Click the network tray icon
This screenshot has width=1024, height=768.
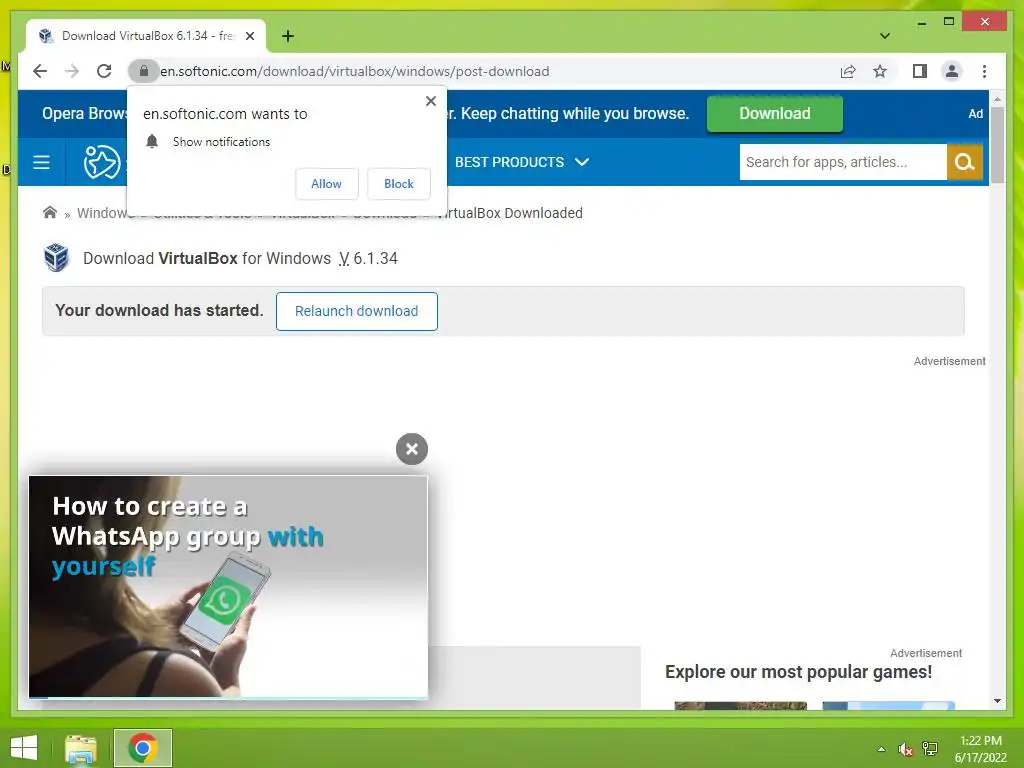930,748
